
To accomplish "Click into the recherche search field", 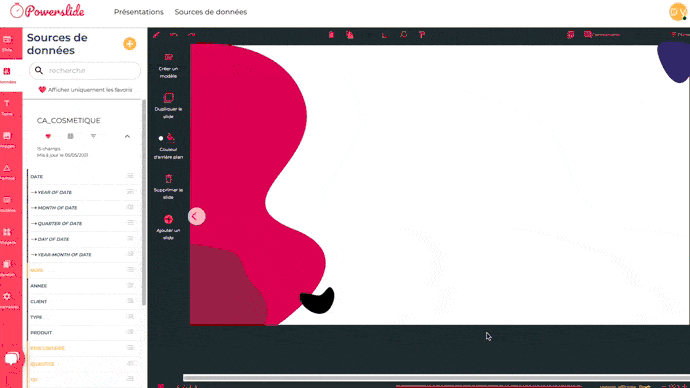I will click(85, 70).
